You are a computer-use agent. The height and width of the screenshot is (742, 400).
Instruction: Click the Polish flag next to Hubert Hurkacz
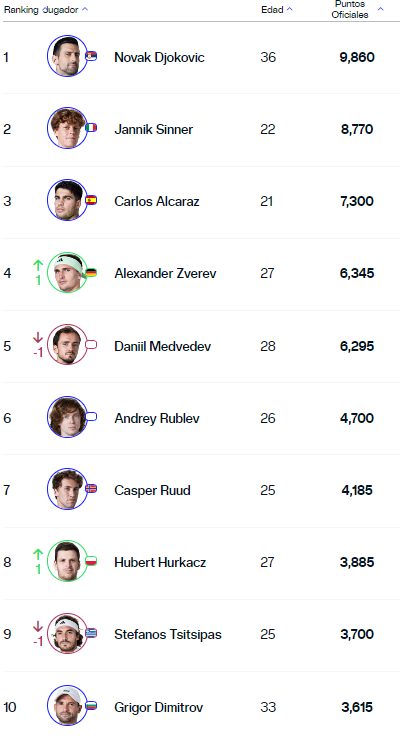tap(91, 561)
